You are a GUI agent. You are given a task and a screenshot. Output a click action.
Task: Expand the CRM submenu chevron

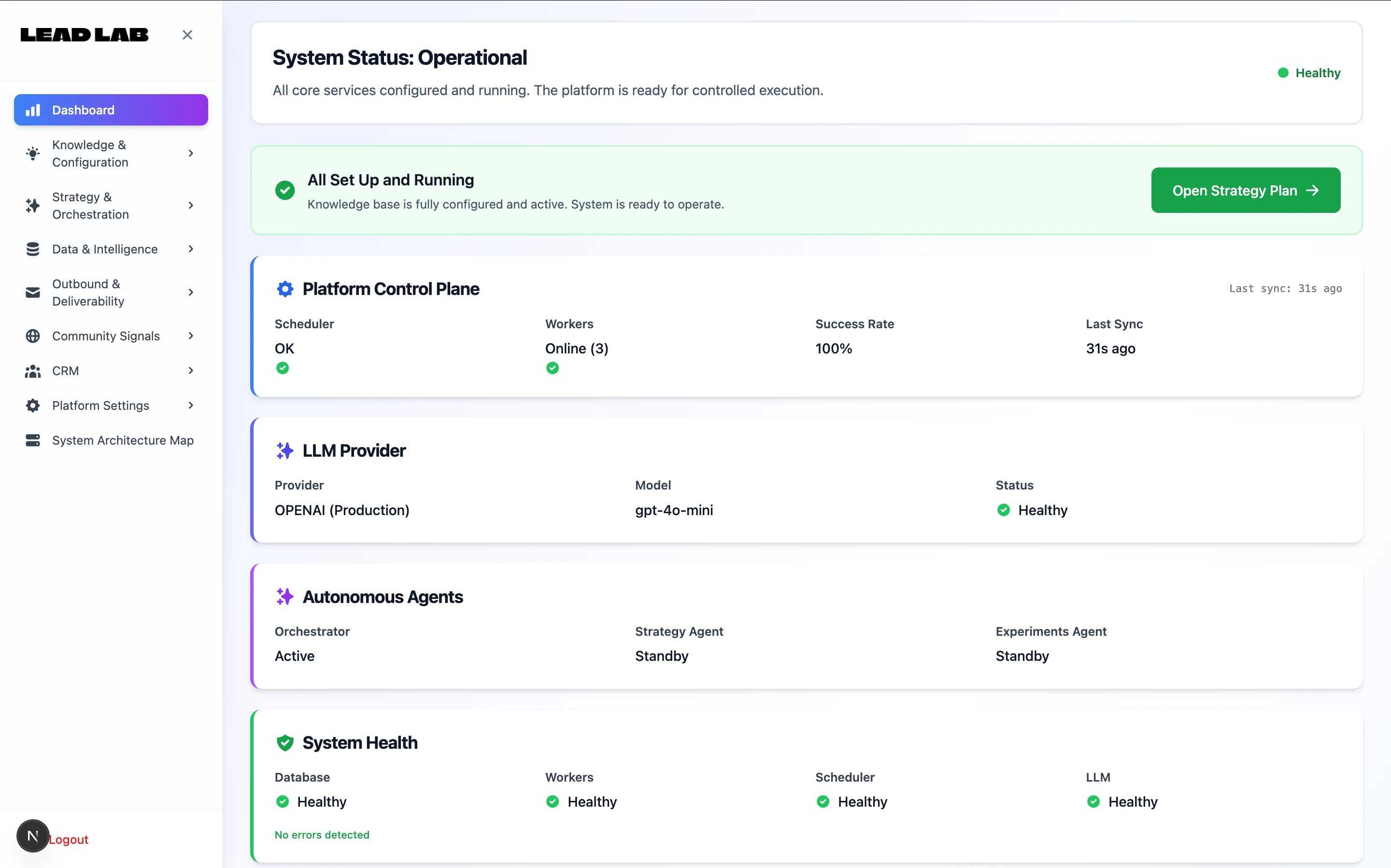[191, 371]
